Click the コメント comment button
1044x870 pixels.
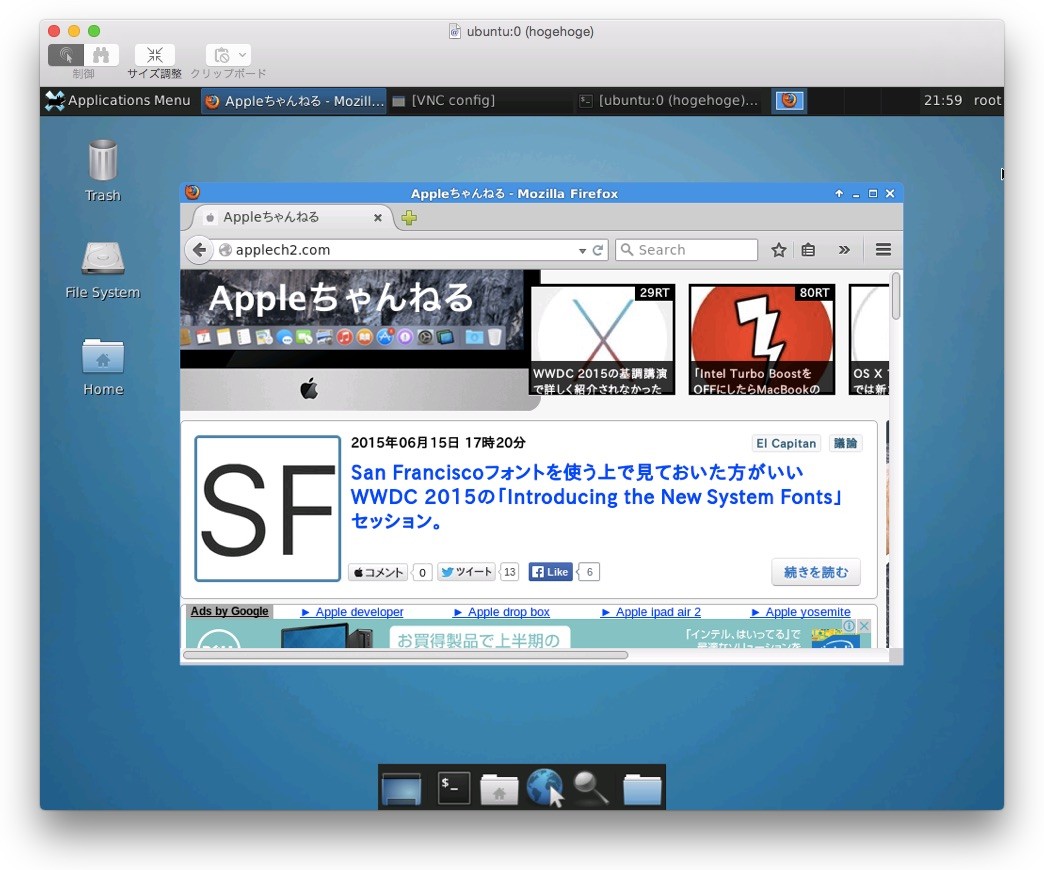(x=378, y=572)
